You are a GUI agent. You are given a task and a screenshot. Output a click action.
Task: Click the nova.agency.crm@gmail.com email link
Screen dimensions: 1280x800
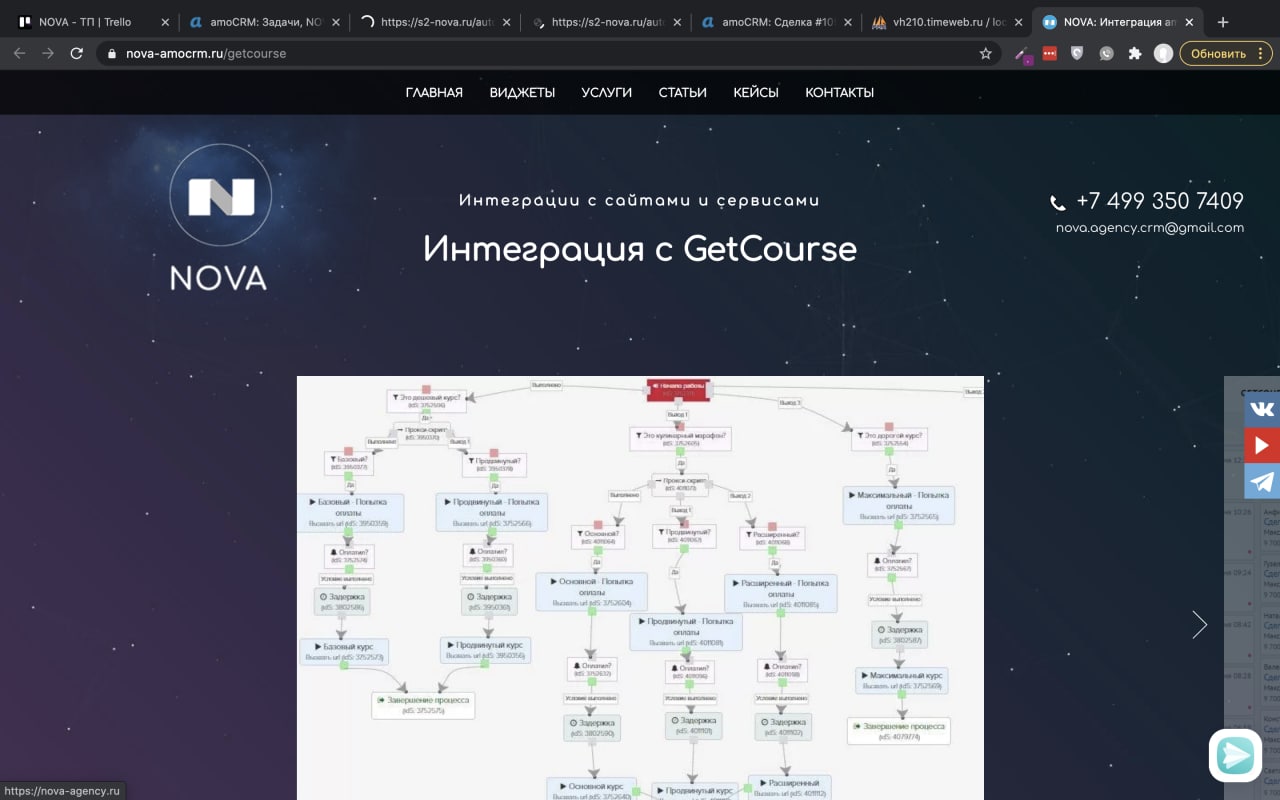pos(1150,228)
